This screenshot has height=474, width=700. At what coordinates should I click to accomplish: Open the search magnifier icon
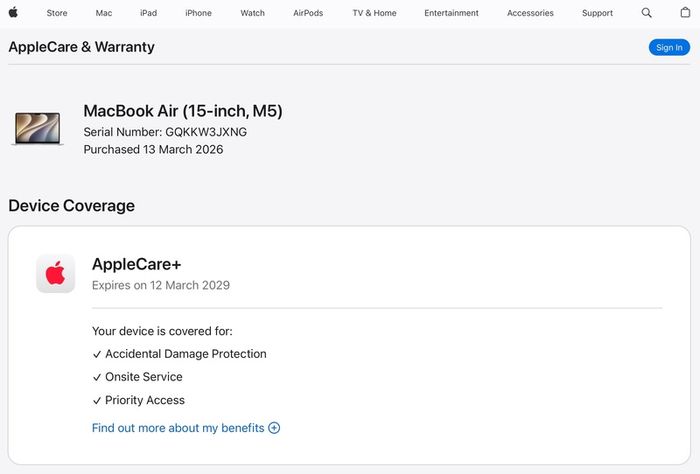[646, 13]
